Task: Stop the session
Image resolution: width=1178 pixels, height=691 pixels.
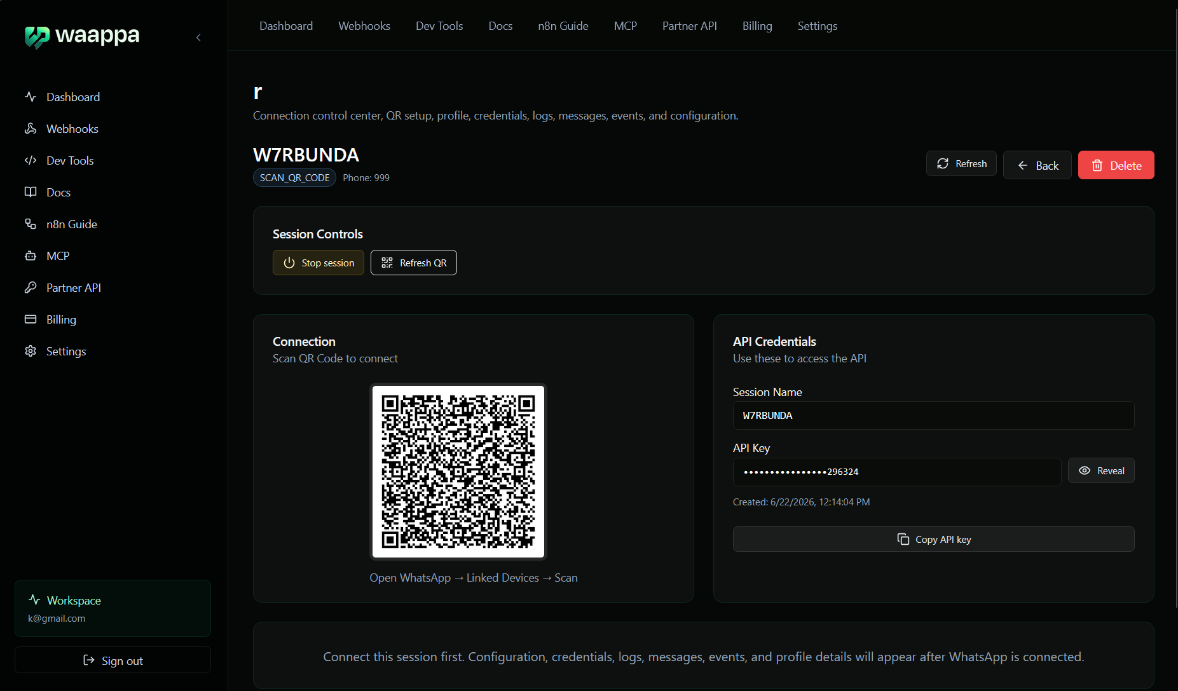Action: (x=319, y=263)
